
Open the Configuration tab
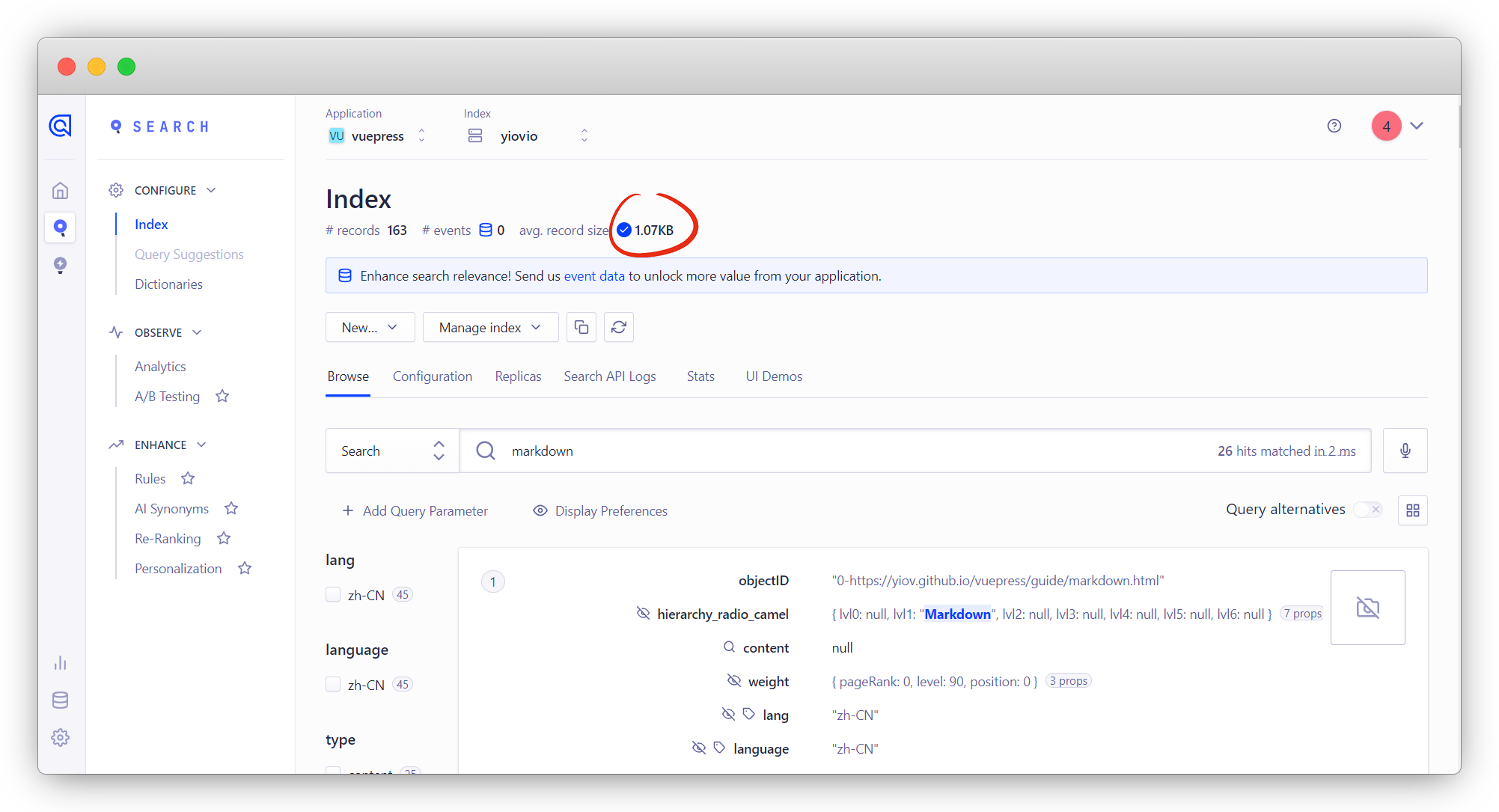click(x=433, y=376)
